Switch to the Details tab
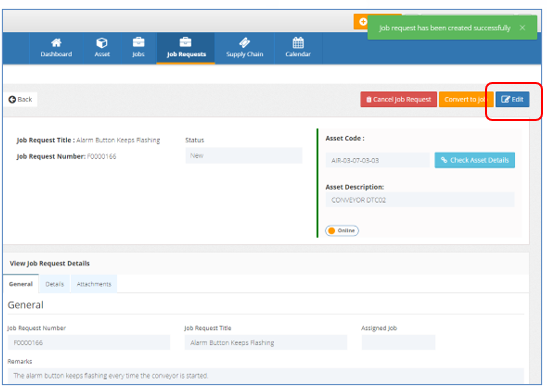 pyautogui.click(x=55, y=284)
